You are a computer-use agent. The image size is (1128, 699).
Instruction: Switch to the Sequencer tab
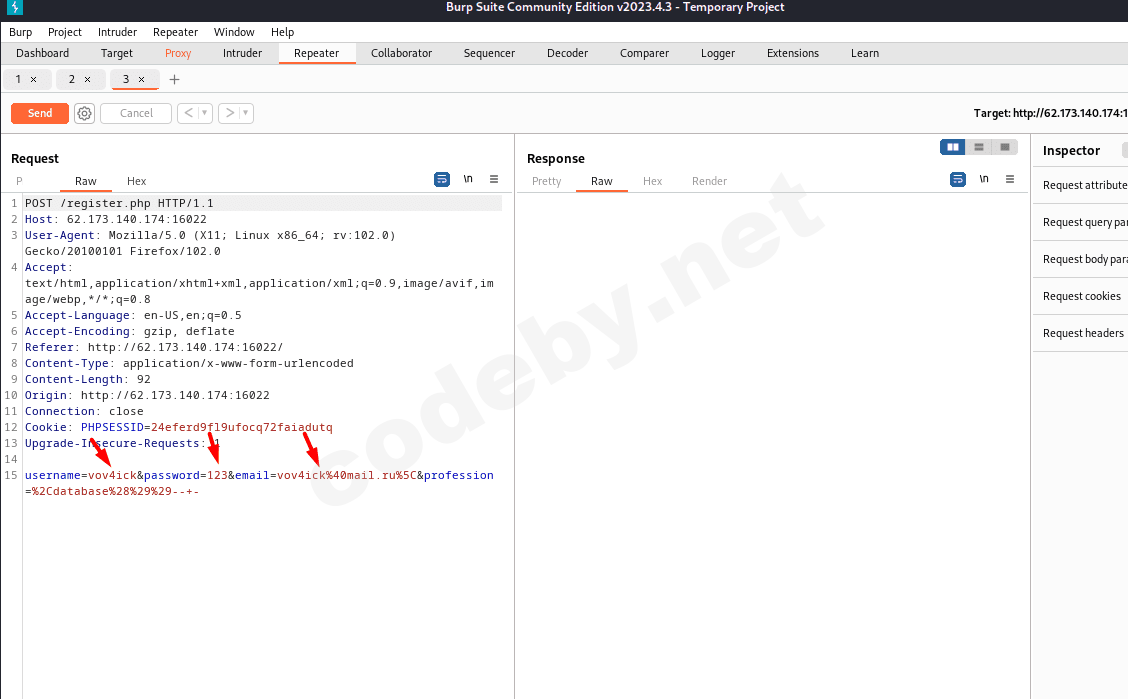(489, 53)
